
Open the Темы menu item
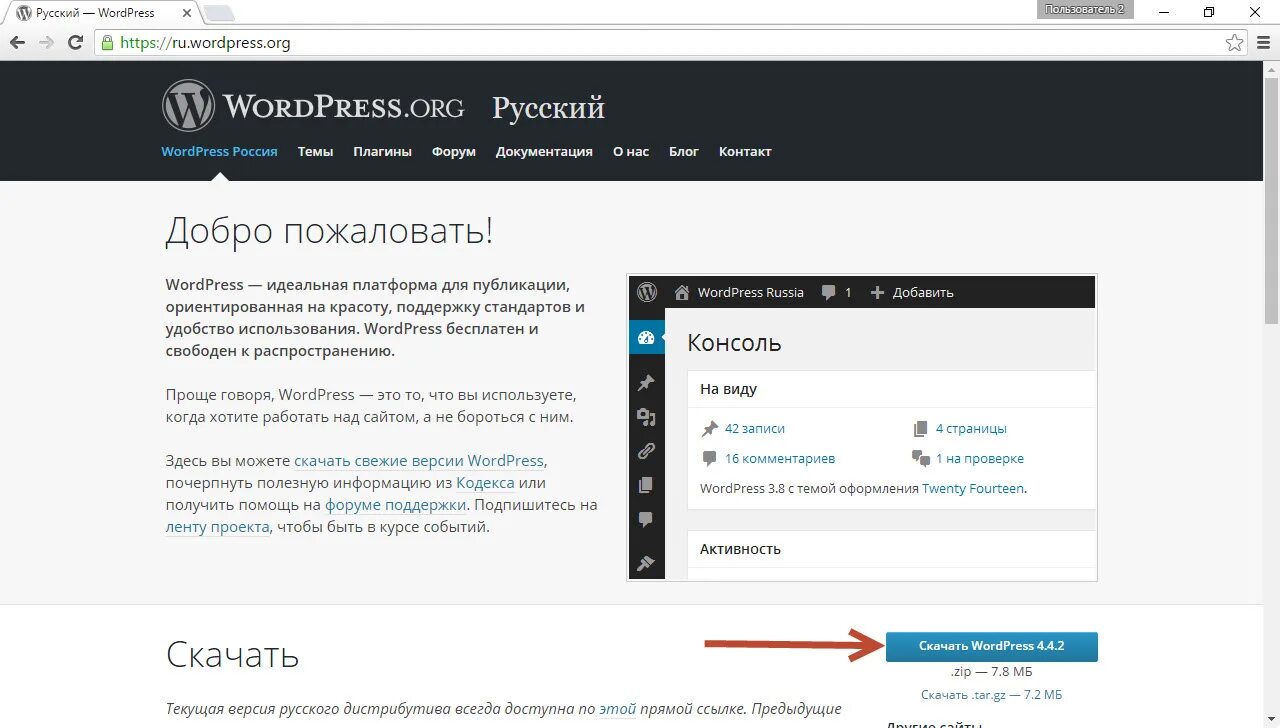pos(315,152)
